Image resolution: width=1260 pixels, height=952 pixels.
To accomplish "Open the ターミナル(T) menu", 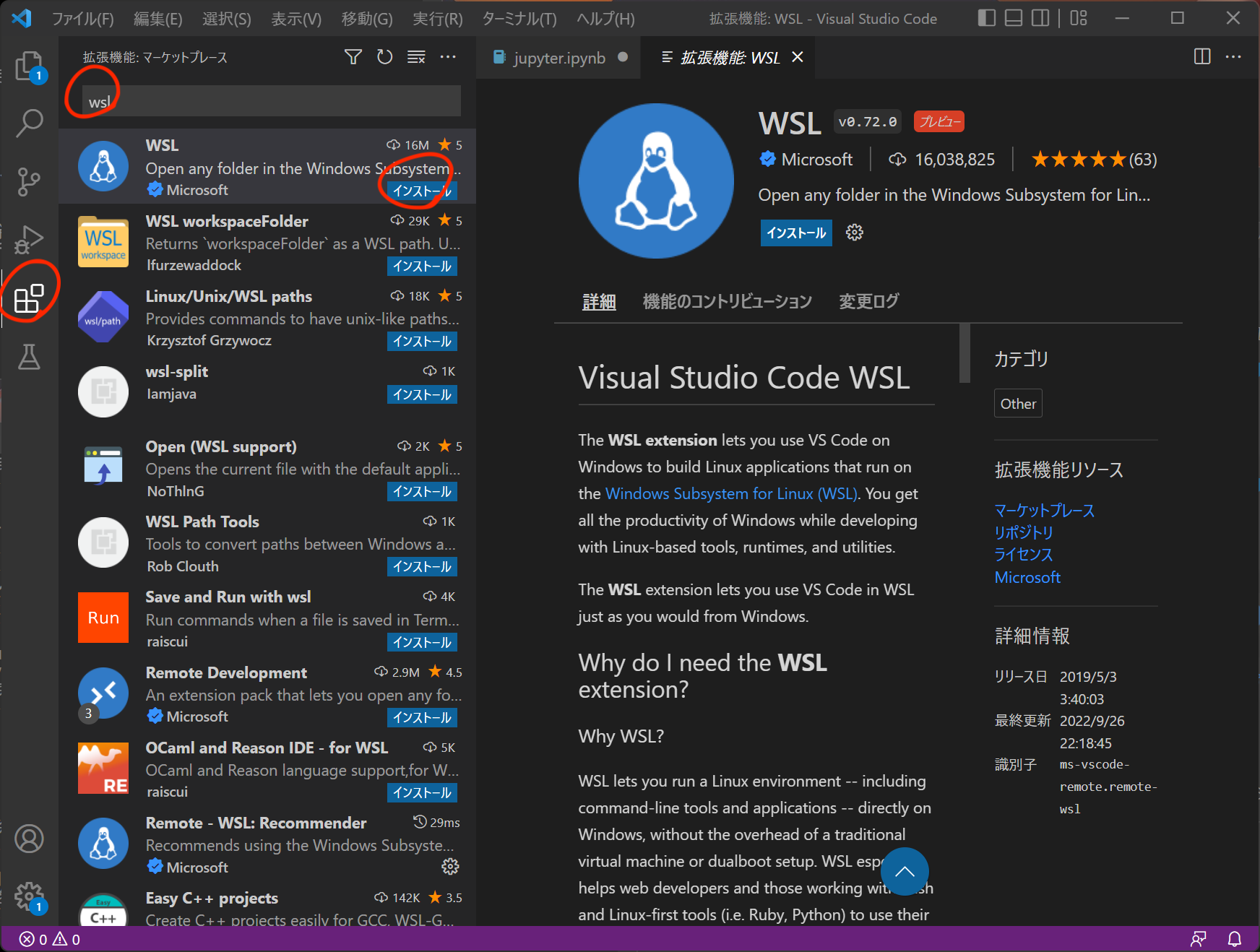I will [519, 19].
